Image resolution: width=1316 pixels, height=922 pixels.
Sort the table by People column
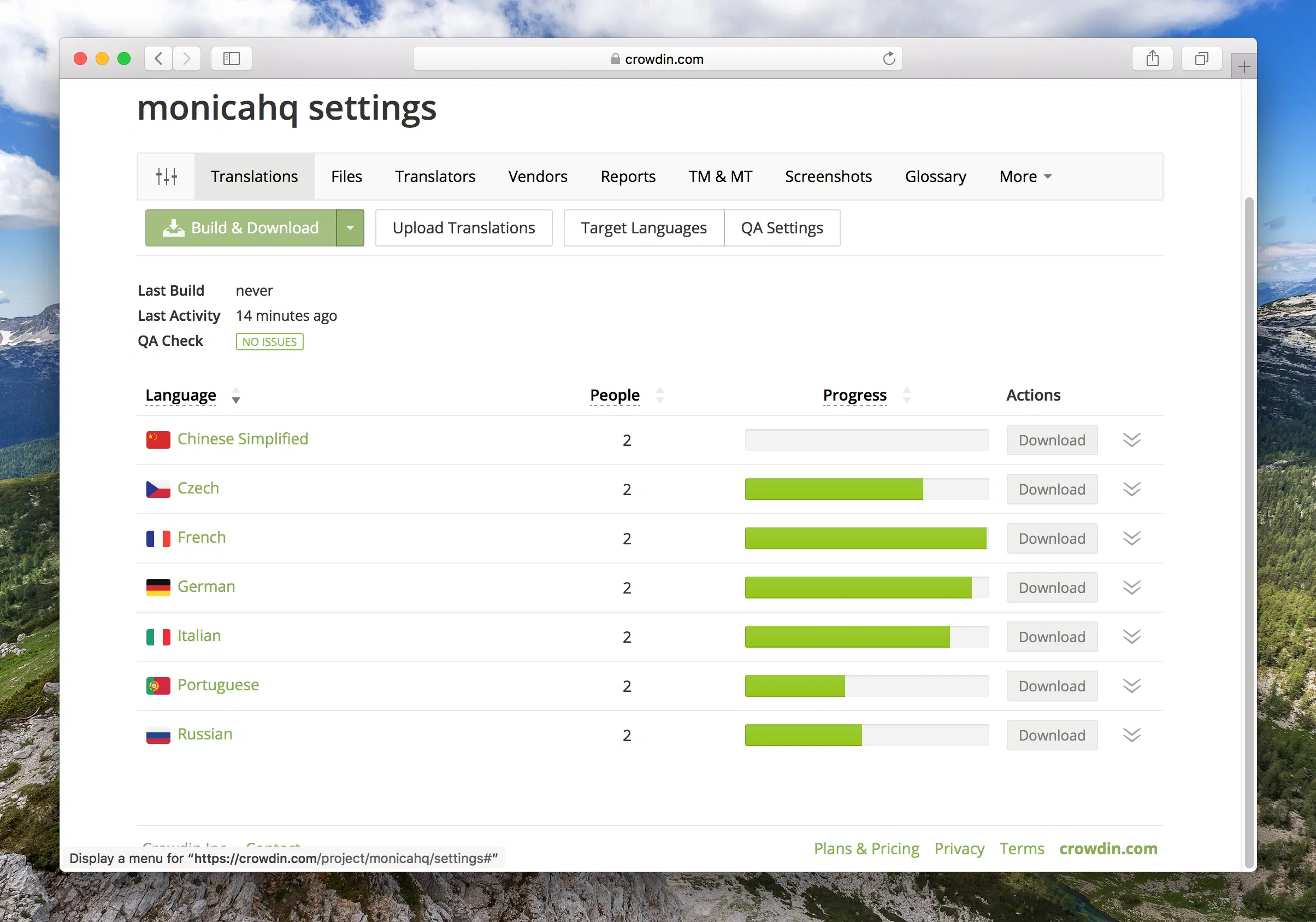[615, 396]
